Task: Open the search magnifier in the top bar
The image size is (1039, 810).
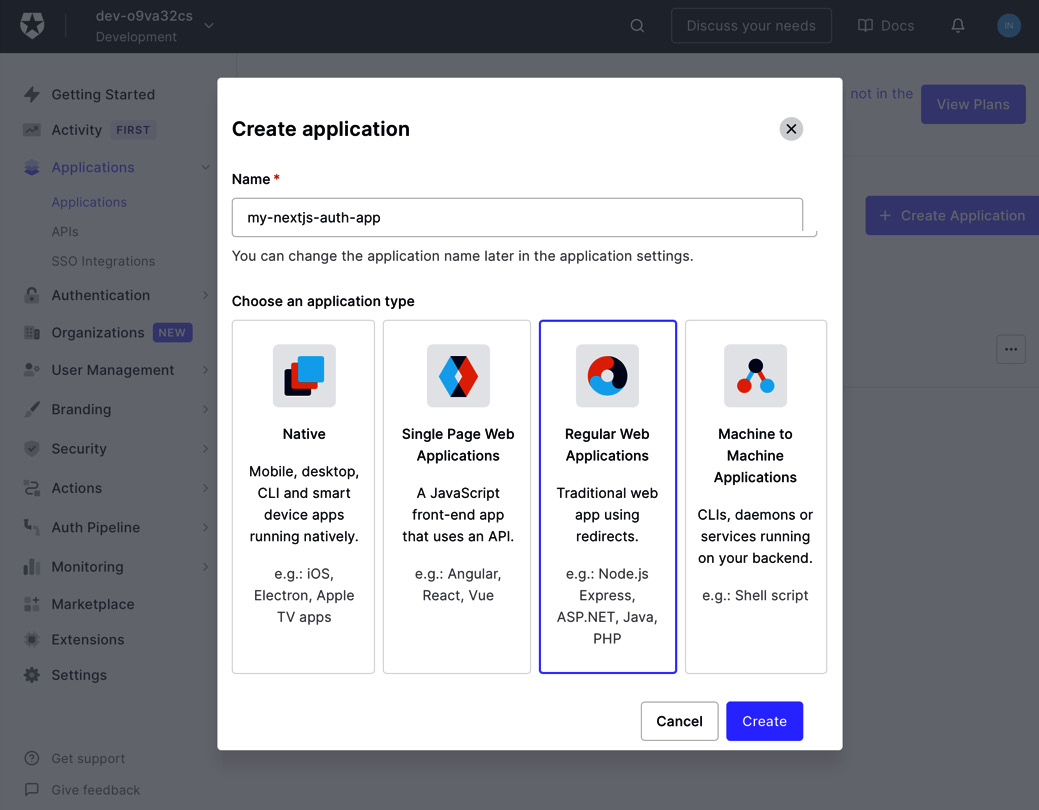Action: tap(637, 26)
